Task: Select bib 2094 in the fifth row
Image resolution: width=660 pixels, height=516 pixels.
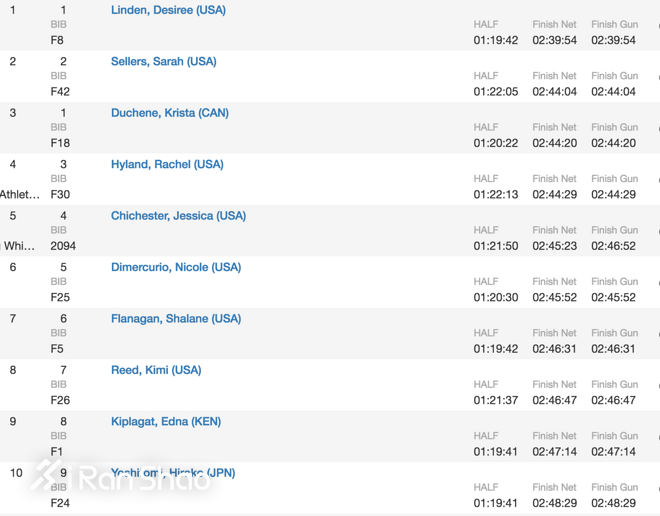Action: [x=63, y=246]
